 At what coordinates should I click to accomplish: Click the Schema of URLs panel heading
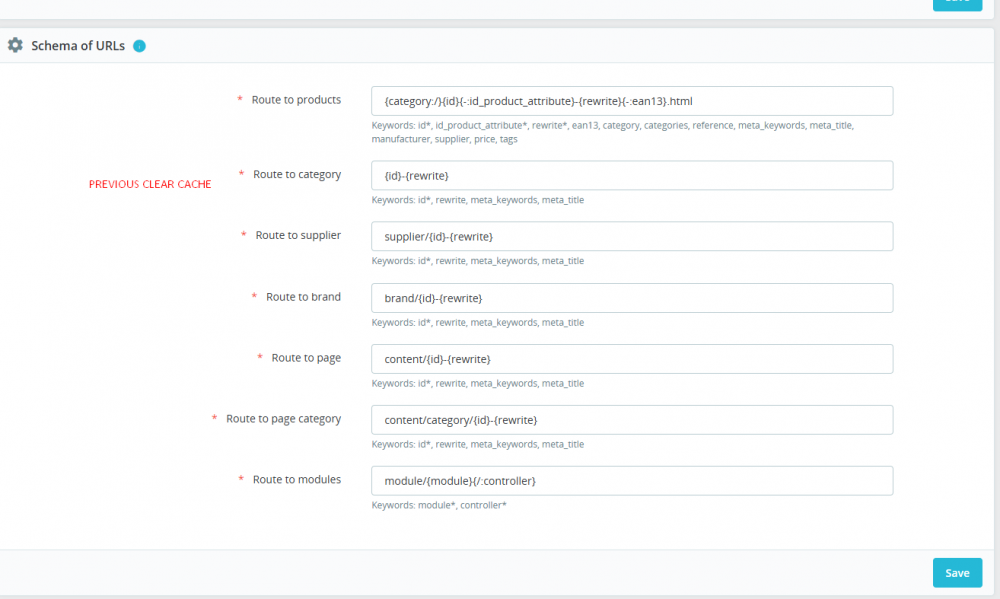point(78,46)
